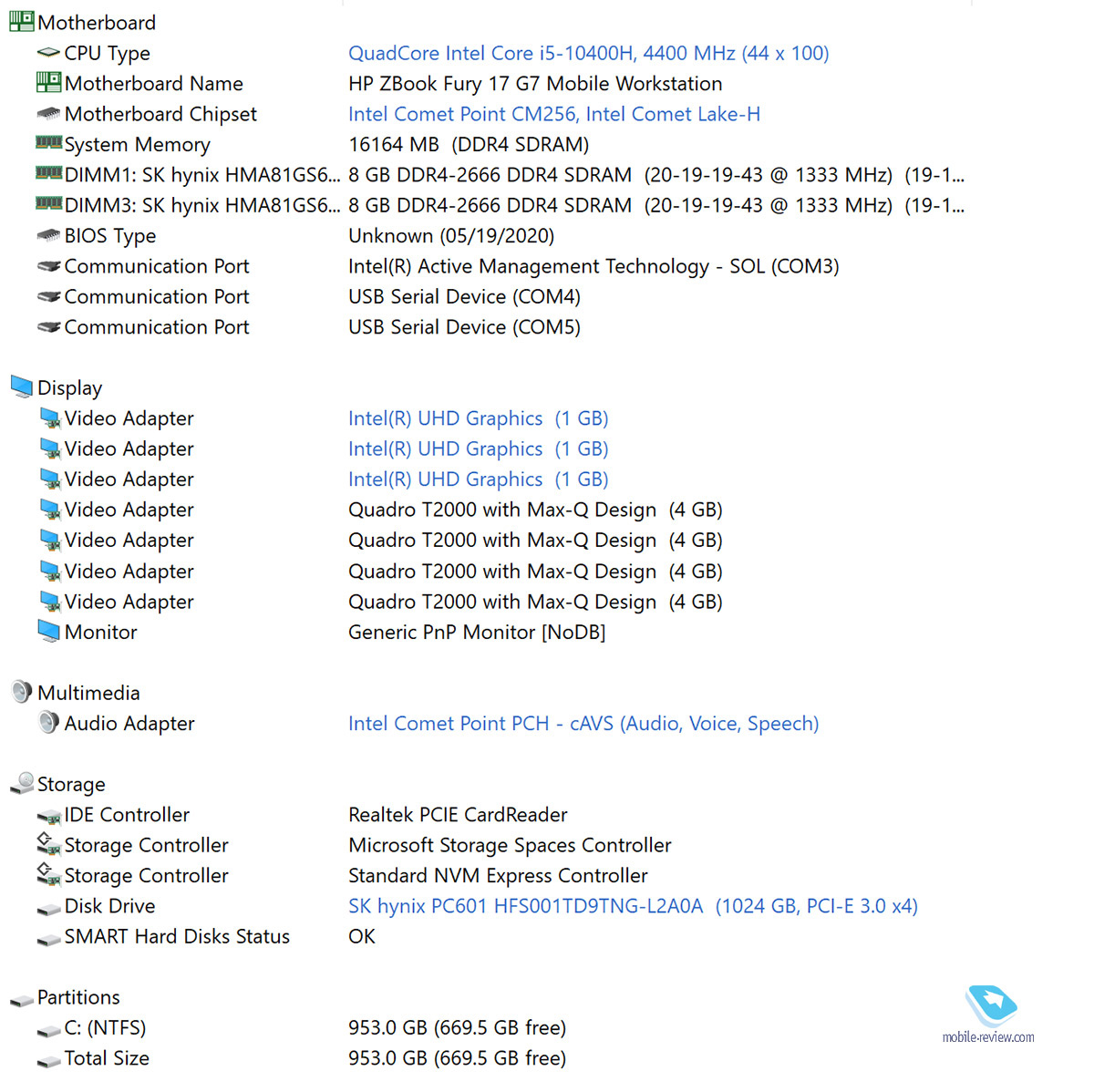Click the 'Disk Drive' field label
Image resolution: width=1094 pixels, height=1092 pixels.
pyautogui.click(x=109, y=906)
